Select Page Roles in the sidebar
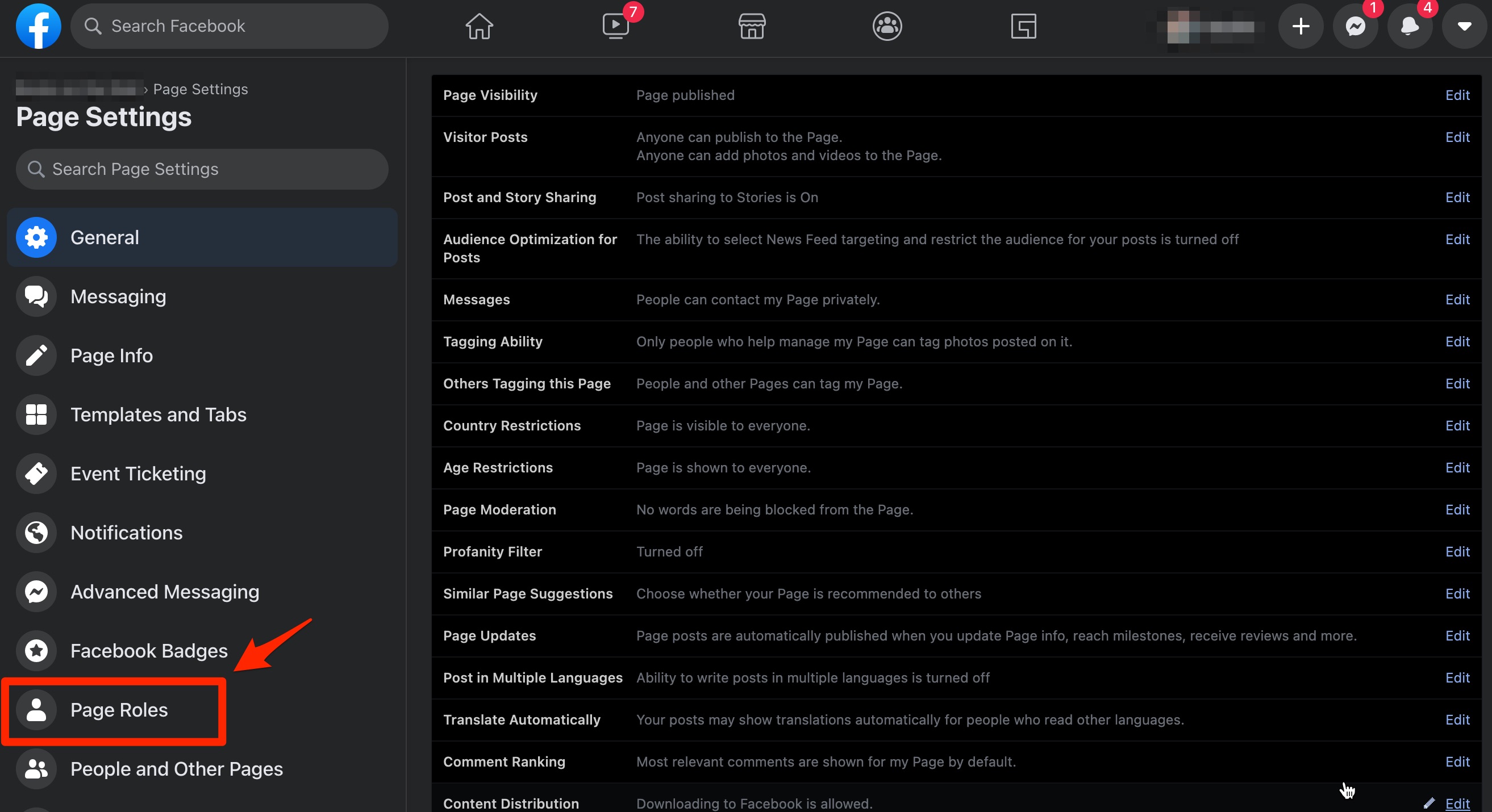This screenshot has width=1492, height=812. coord(119,710)
